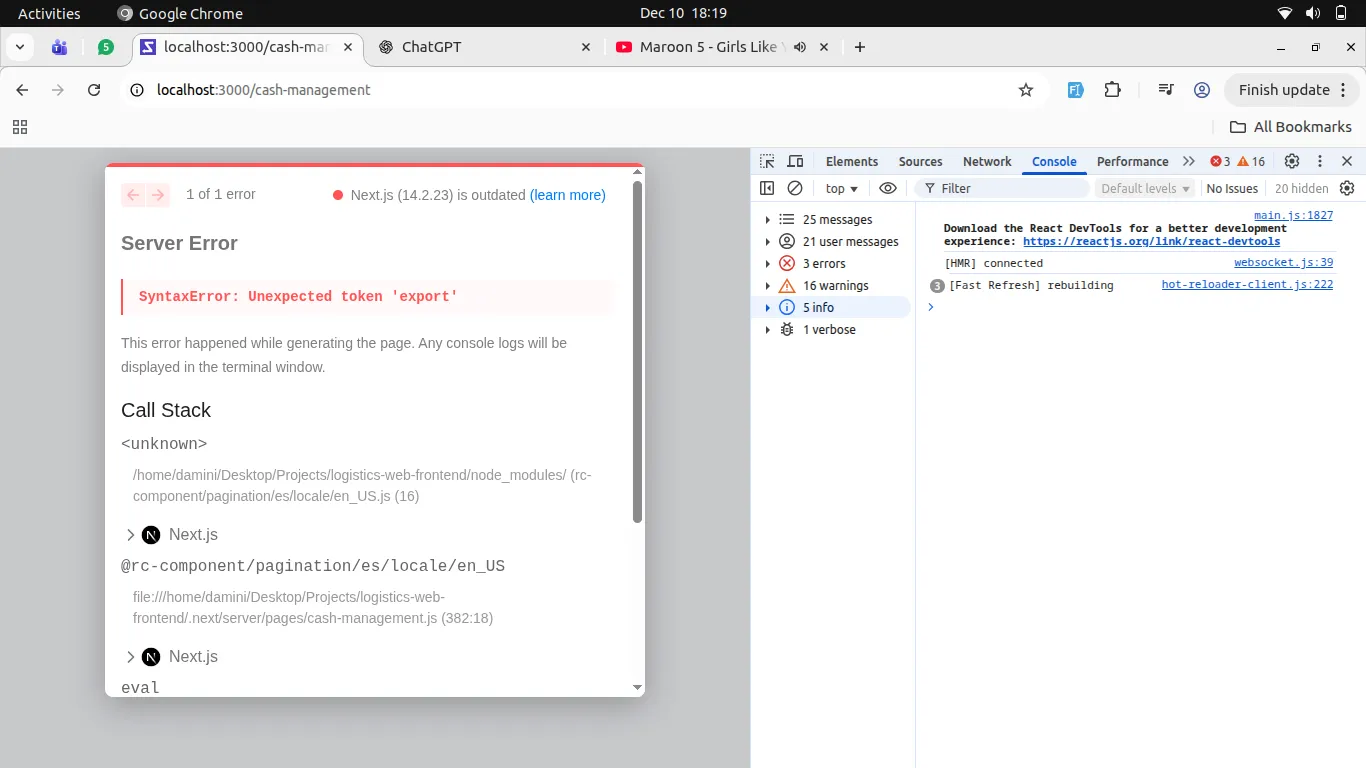Open the Chrome profile avatar icon
This screenshot has height=768, width=1366.
click(1202, 90)
